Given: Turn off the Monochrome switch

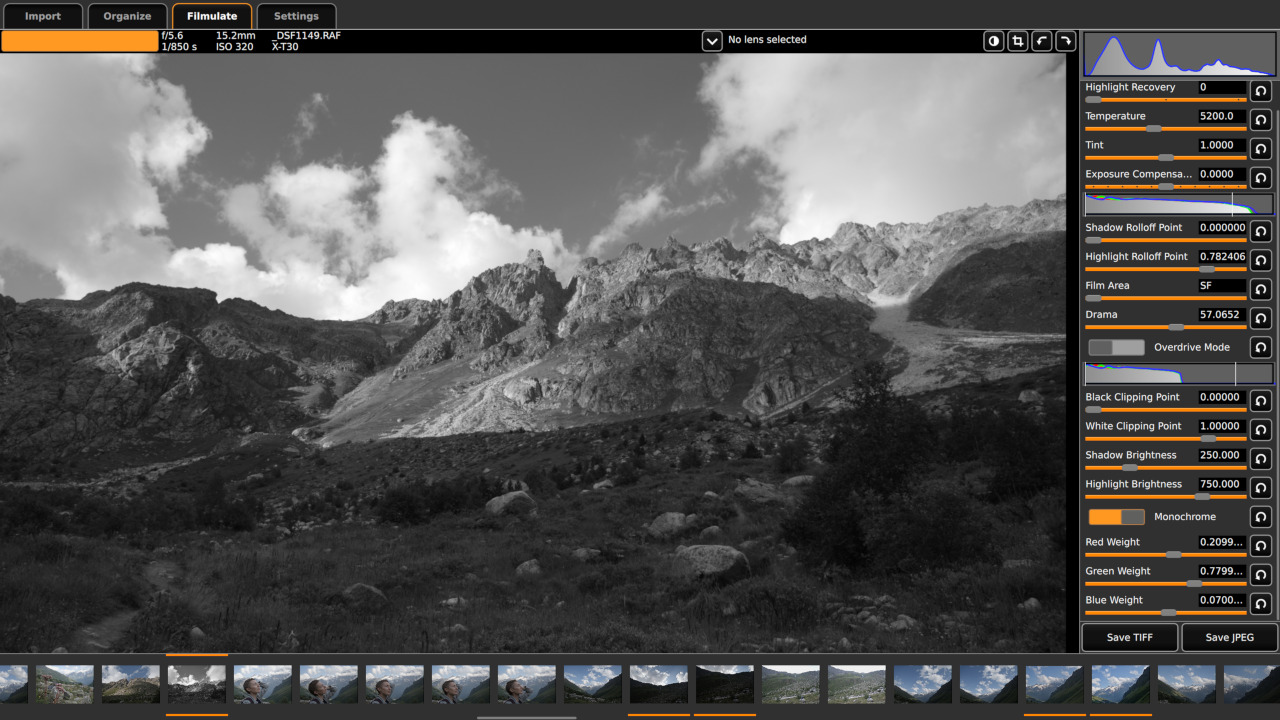Looking at the screenshot, I should (x=1116, y=517).
